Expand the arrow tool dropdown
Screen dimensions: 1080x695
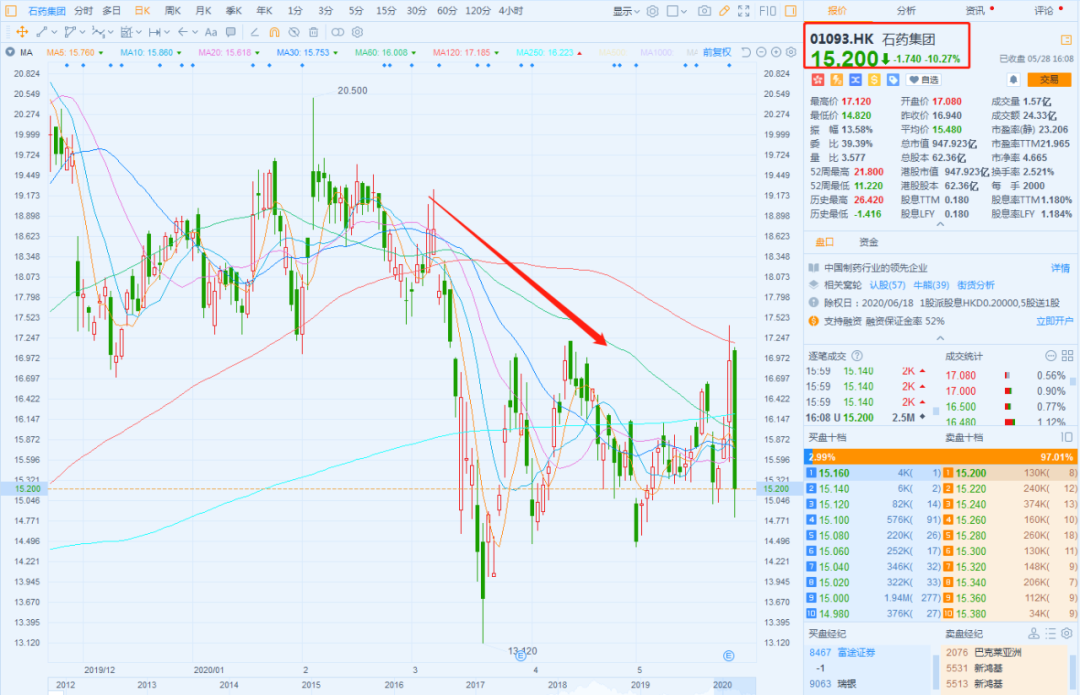click(196, 32)
